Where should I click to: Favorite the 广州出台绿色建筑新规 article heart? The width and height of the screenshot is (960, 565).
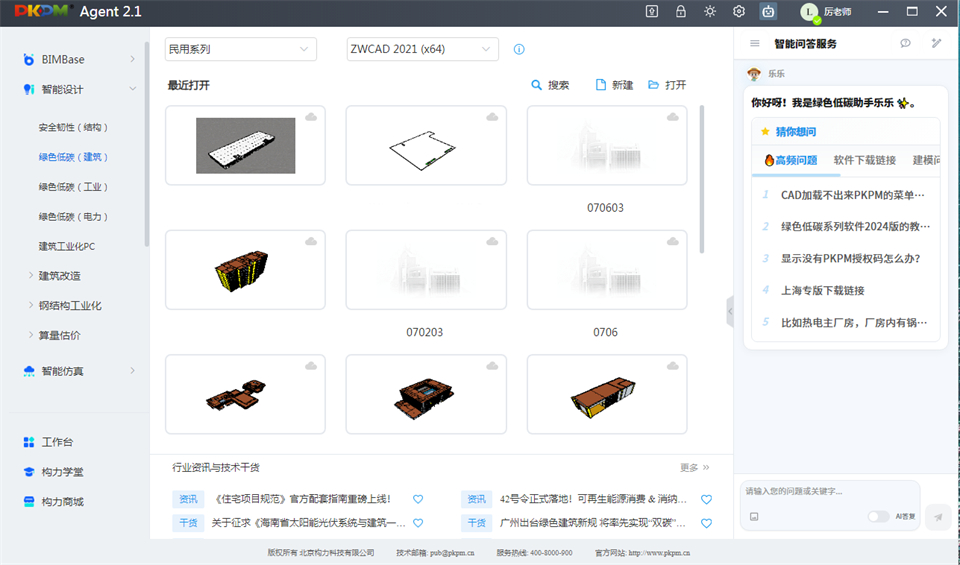coord(707,523)
